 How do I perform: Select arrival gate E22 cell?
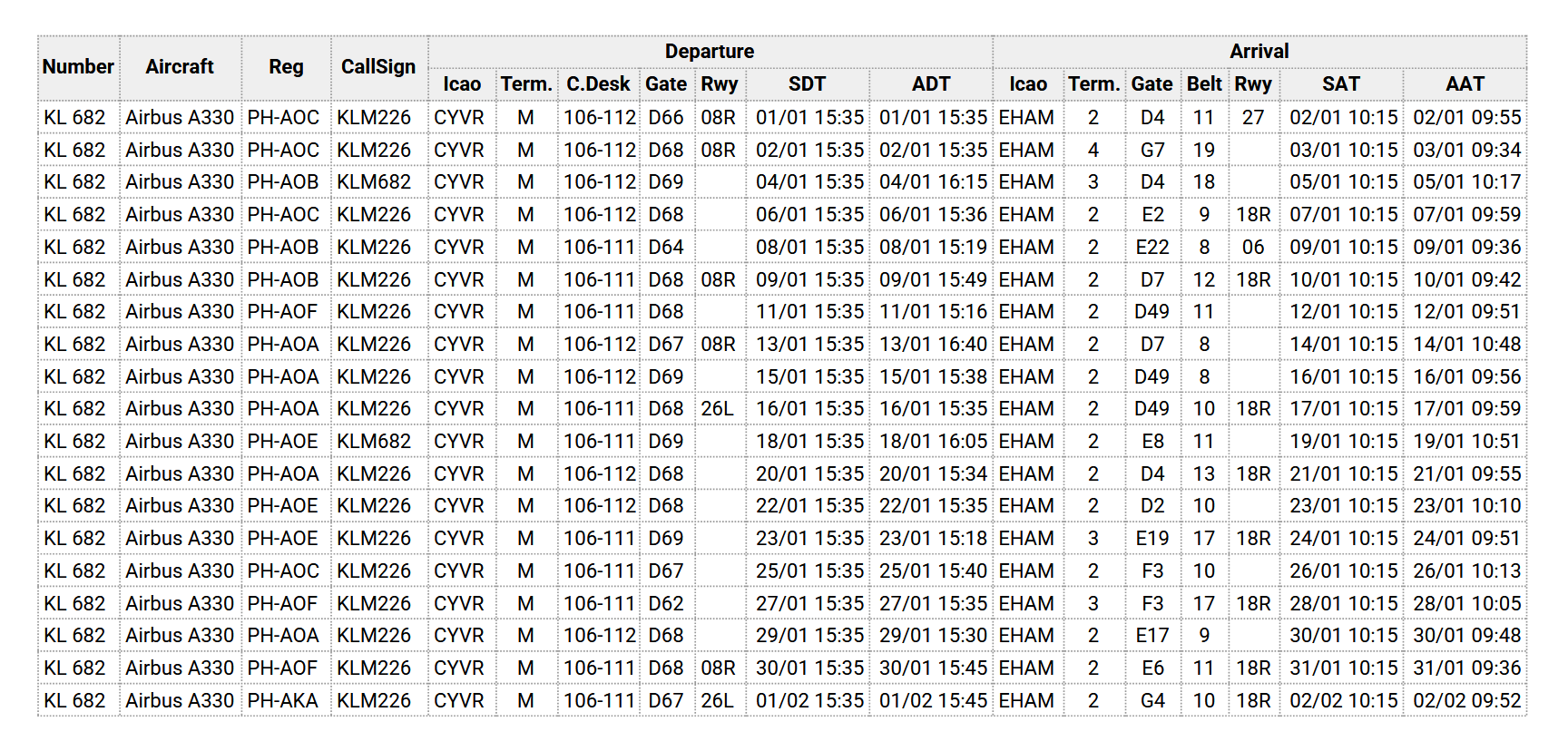pos(1152,248)
